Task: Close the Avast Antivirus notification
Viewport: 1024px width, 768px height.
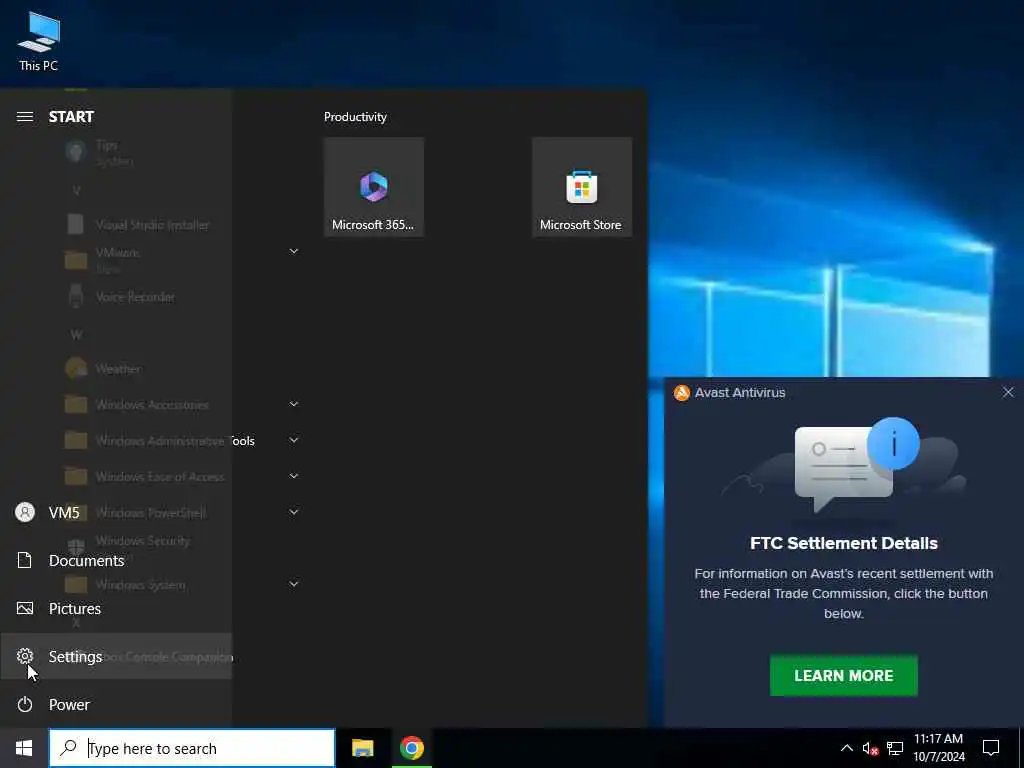Action: (x=1008, y=392)
